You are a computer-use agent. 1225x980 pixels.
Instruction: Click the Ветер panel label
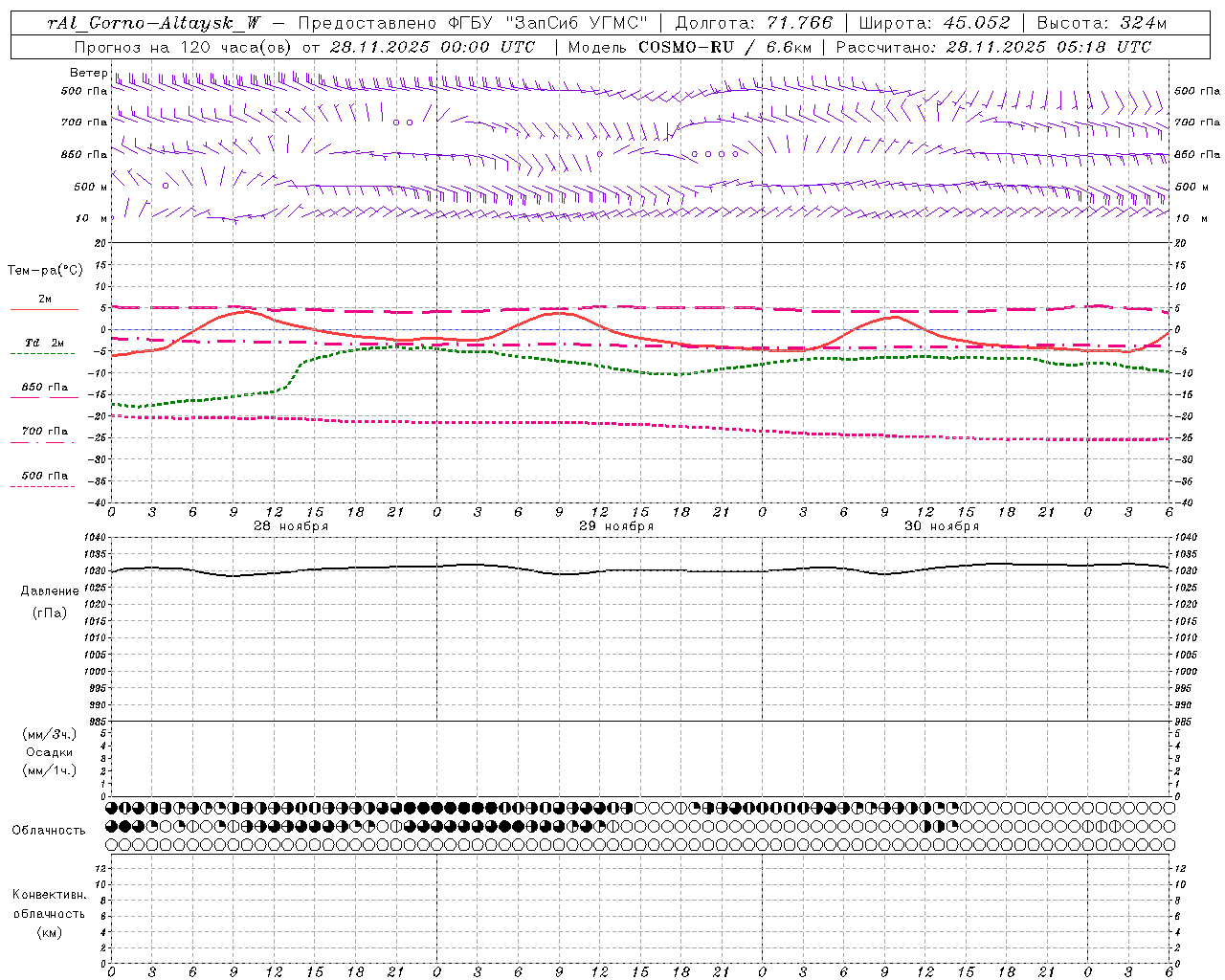point(88,73)
